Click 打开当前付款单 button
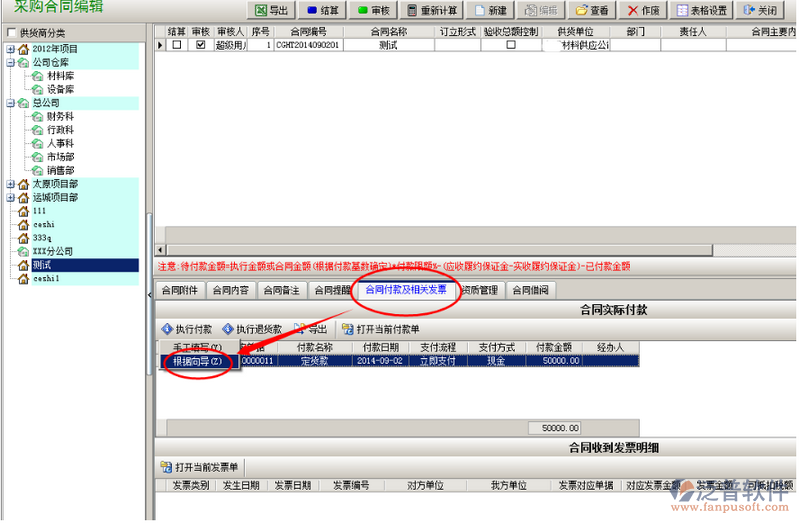The image size is (799, 523). coord(381,329)
